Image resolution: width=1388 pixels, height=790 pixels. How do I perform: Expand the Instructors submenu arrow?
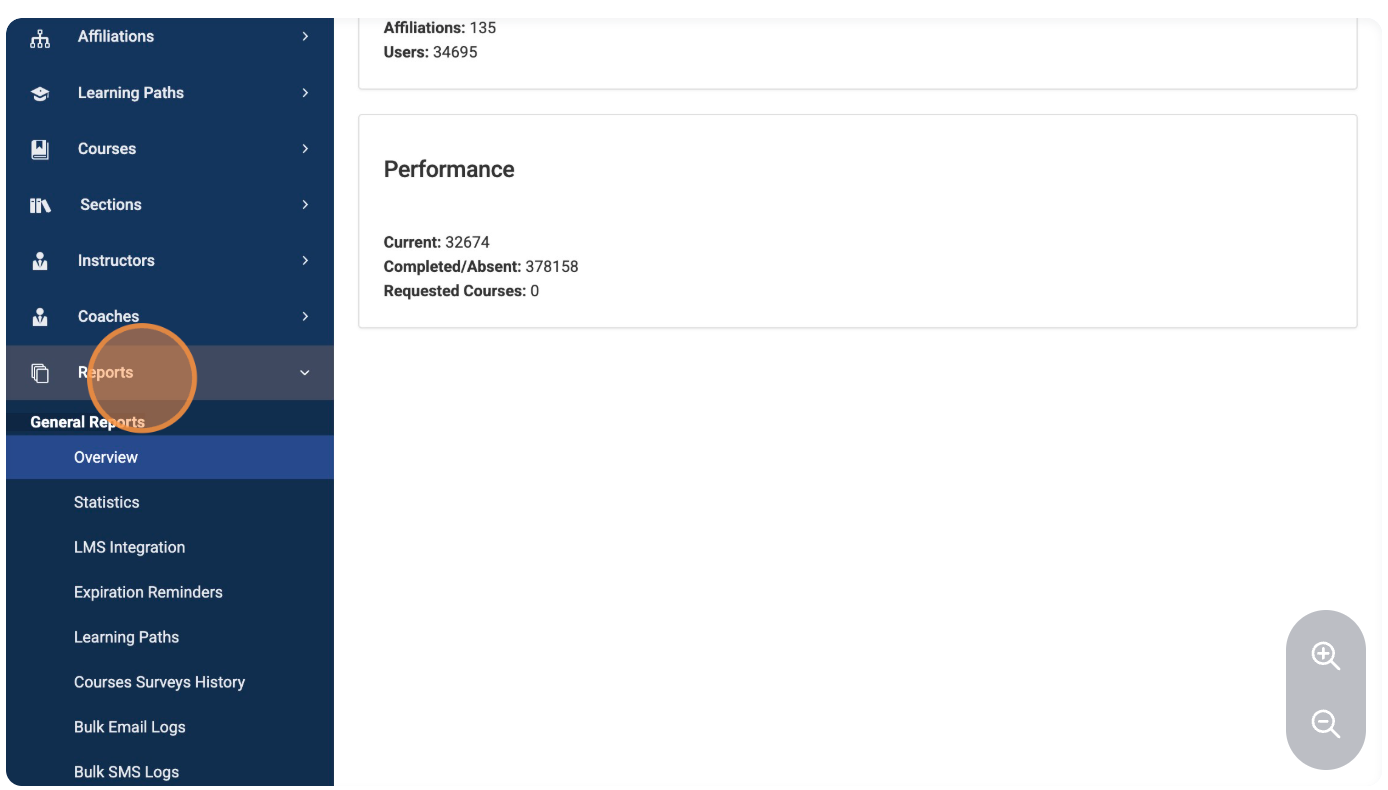coord(305,261)
